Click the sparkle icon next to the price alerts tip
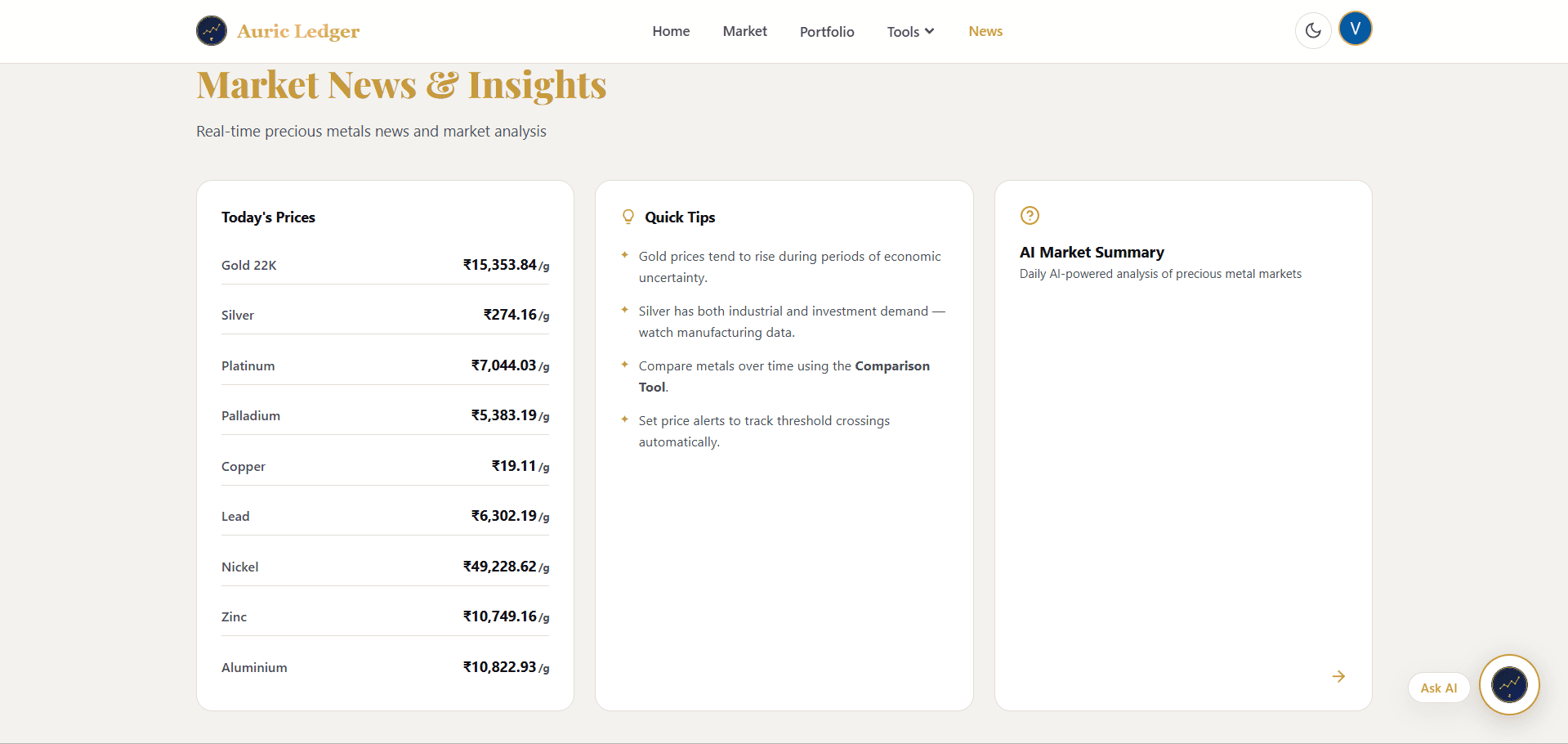This screenshot has height=744, width=1568. (x=624, y=419)
